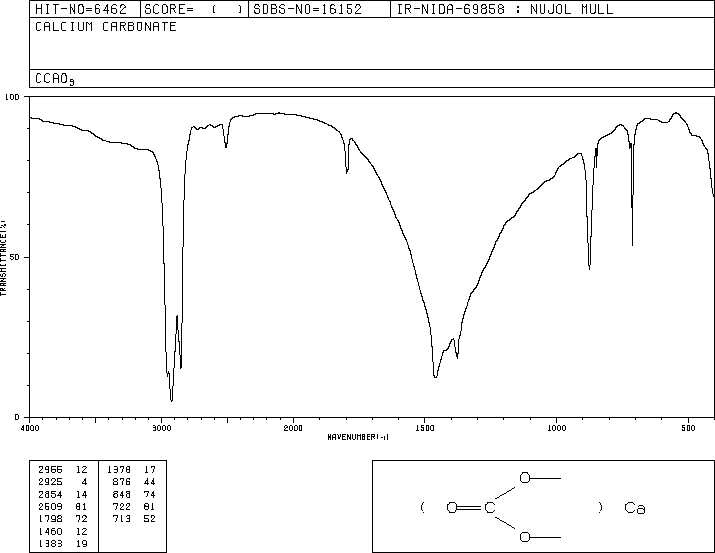The image size is (715, 553).
Task: Click the small spectrum dip near 2509 wavenumber
Action: tap(226, 146)
